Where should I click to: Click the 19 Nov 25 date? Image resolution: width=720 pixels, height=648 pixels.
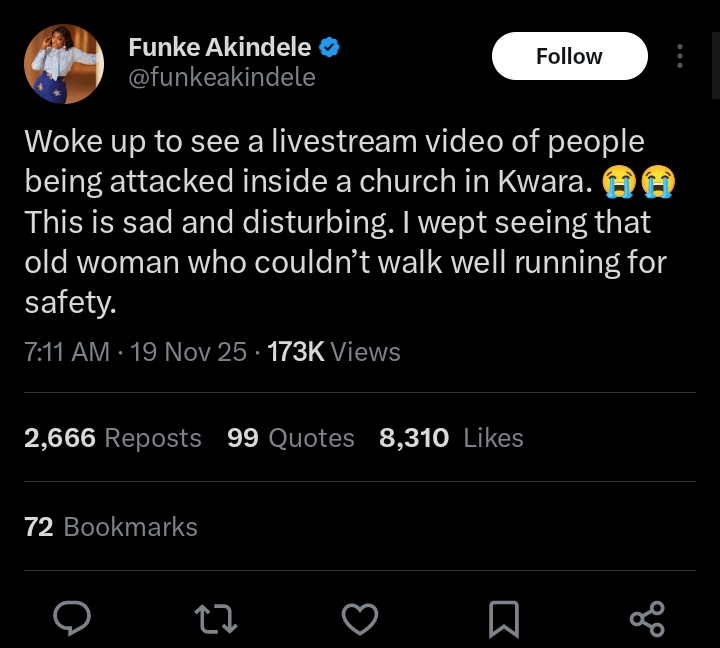pyautogui.click(x=188, y=352)
